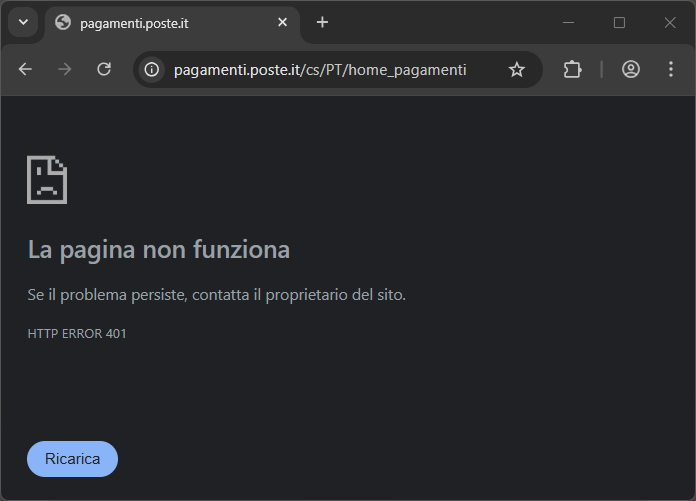The height and width of the screenshot is (501, 696).
Task: Open the Extensions puzzle icon
Action: tap(572, 69)
